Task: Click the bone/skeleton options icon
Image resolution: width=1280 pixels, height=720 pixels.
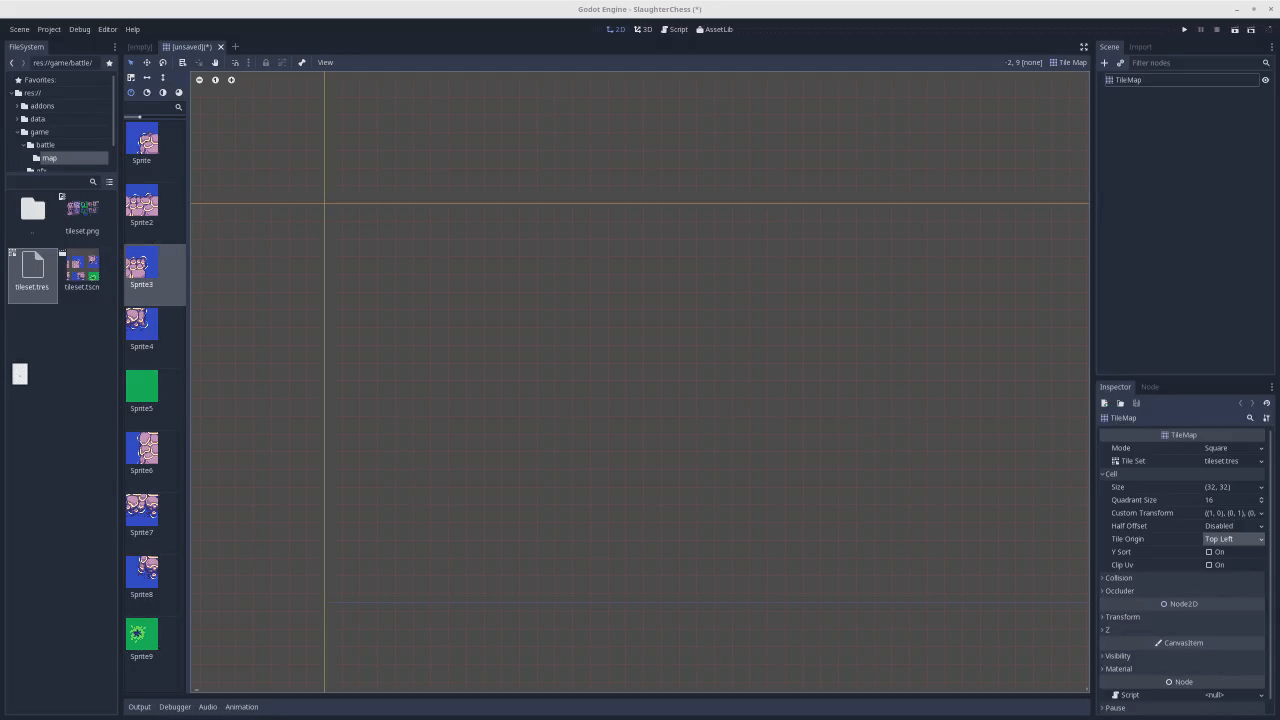Action: click(x=301, y=62)
